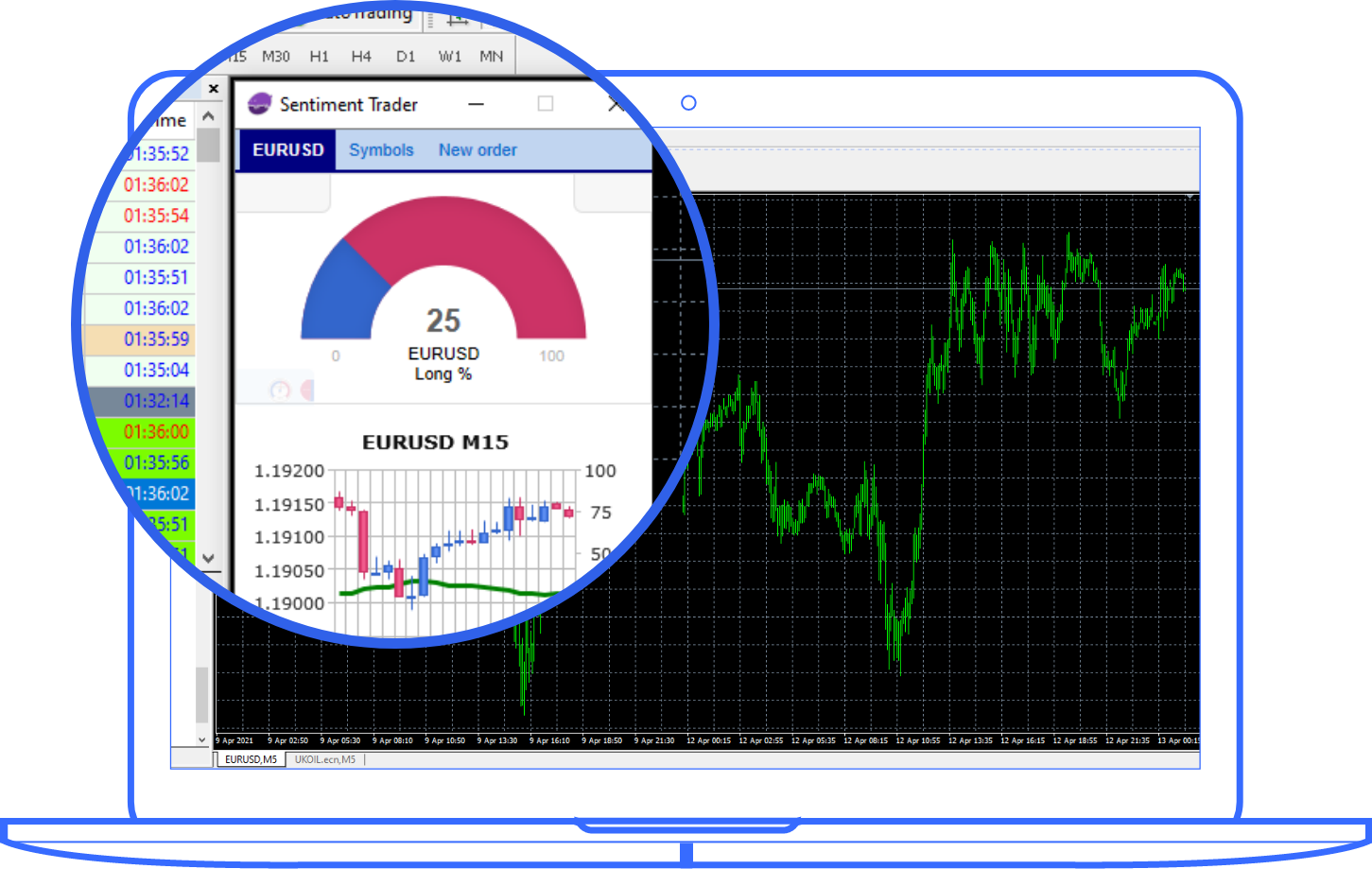
Task: Select the 01:35:59 highlighted time row
Action: (x=156, y=339)
